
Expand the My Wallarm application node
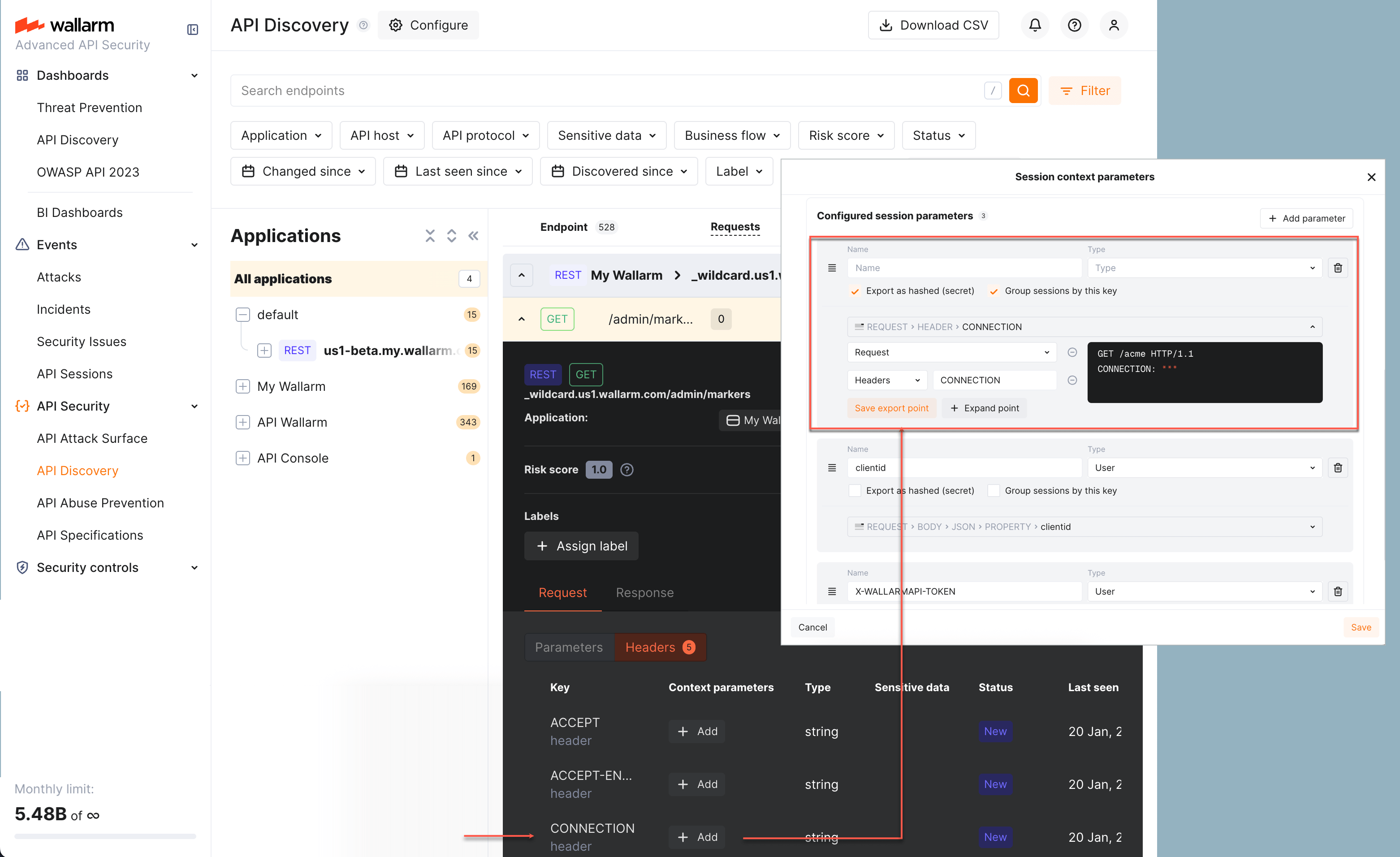point(243,386)
